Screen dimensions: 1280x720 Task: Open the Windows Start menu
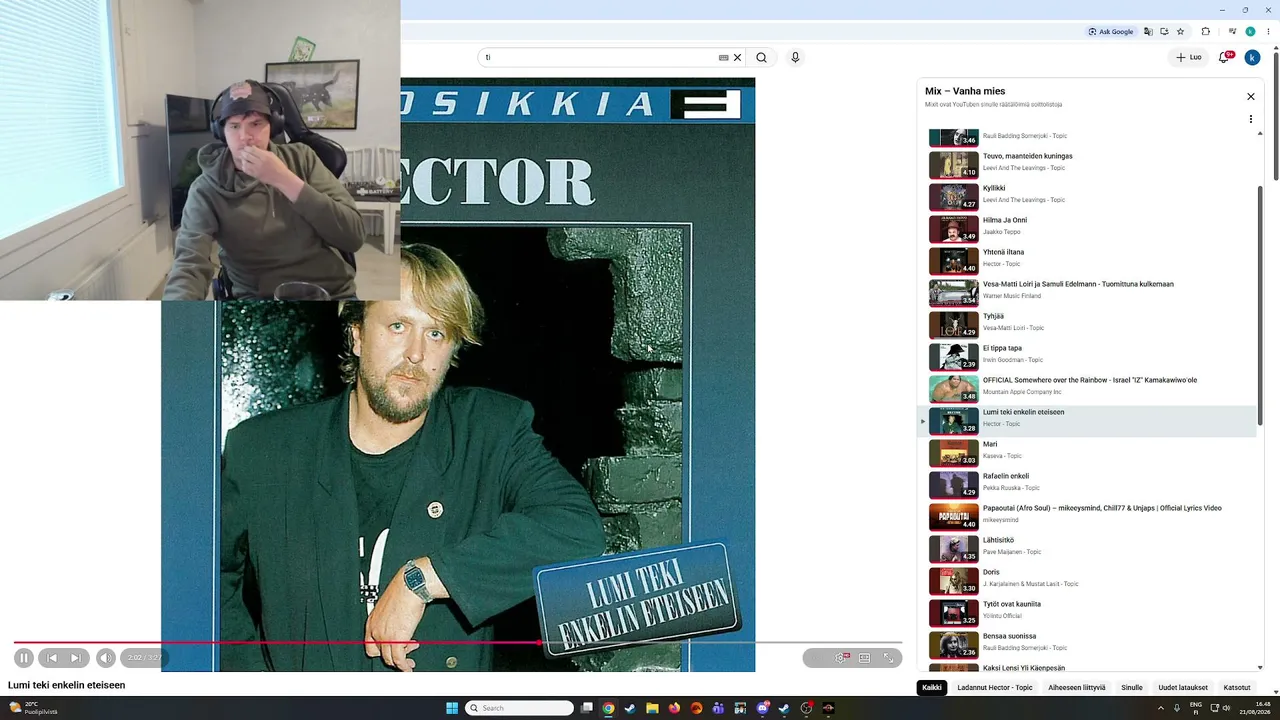pyautogui.click(x=452, y=708)
